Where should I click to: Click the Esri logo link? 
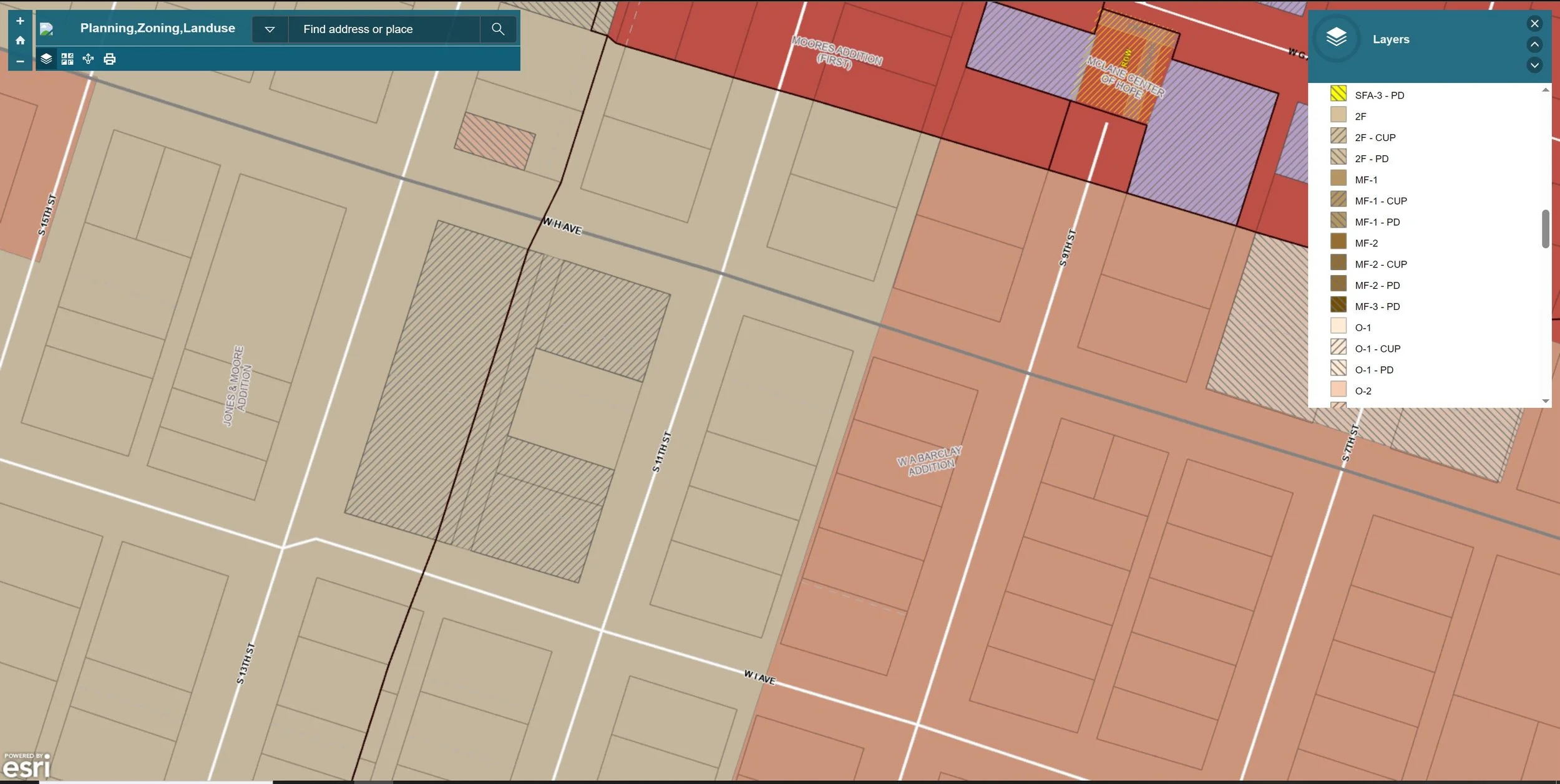(x=26, y=766)
